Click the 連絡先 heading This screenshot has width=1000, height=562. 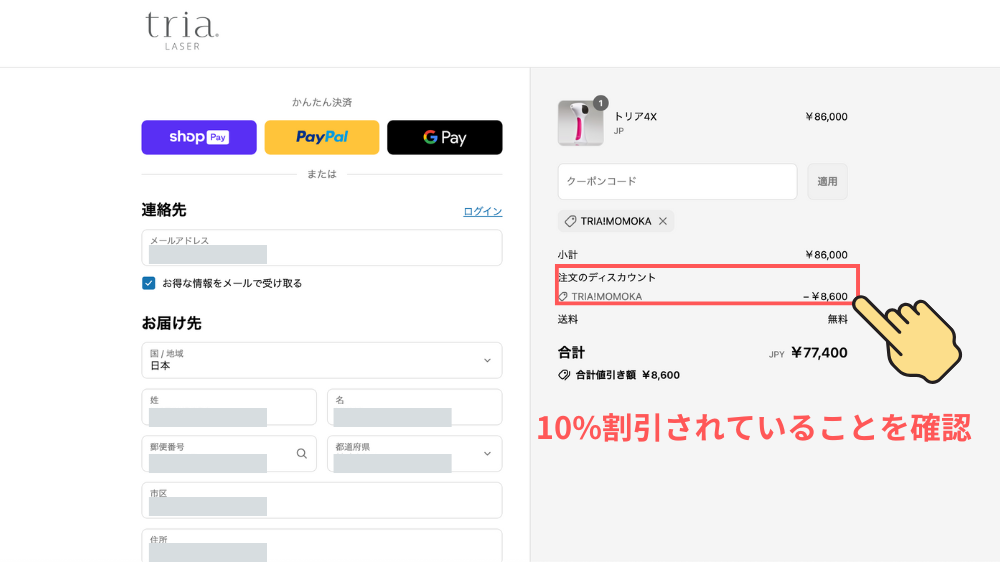[164, 210]
